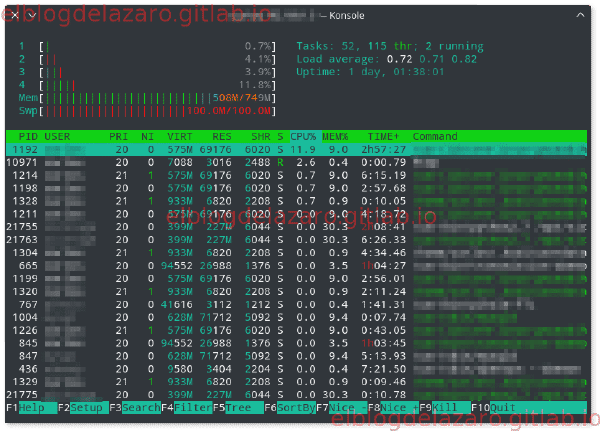Select the process row with PID 1198
This screenshot has width=600, height=432.
click(296, 188)
